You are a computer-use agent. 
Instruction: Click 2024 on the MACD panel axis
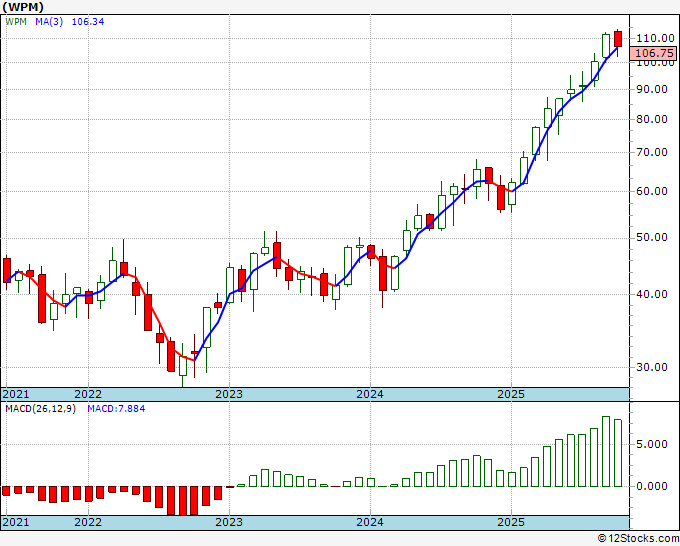point(370,522)
